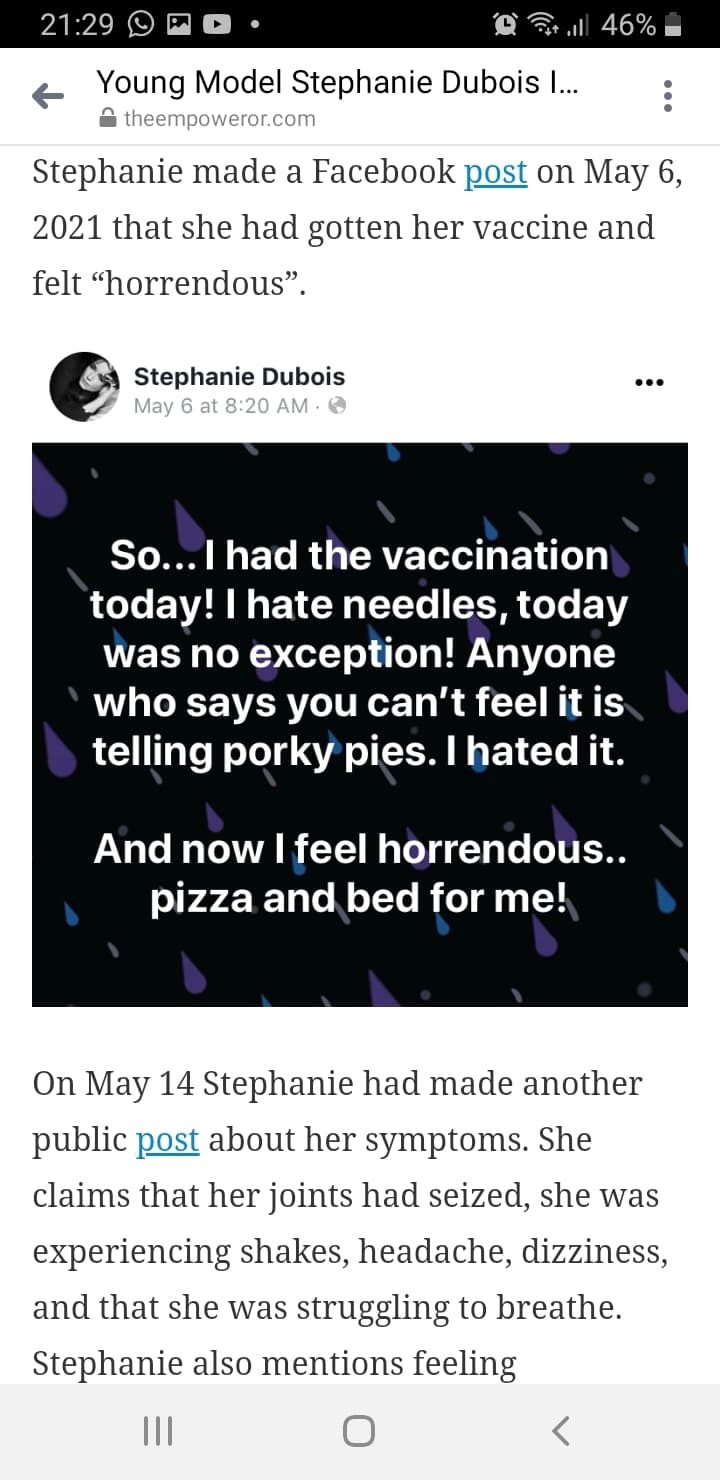Open the recent apps navigation button

(158, 1431)
